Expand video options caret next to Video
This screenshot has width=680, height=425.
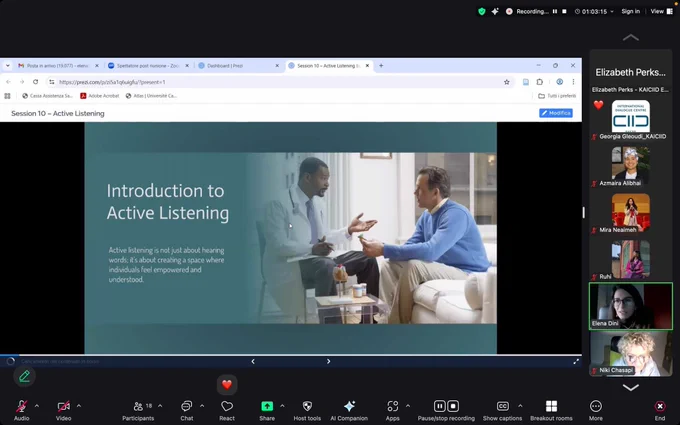click(x=79, y=406)
